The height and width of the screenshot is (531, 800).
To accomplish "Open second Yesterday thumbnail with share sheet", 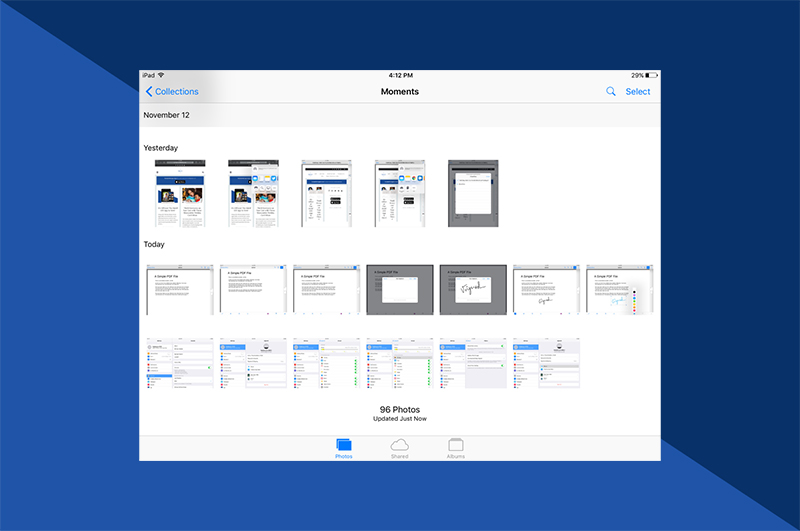I will tap(254, 193).
